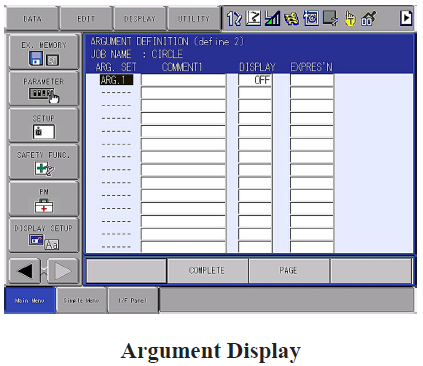Viewport: 423px width, 366px height.
Task: Open EX. MEMORY floppy disk menu
Action: [44, 52]
